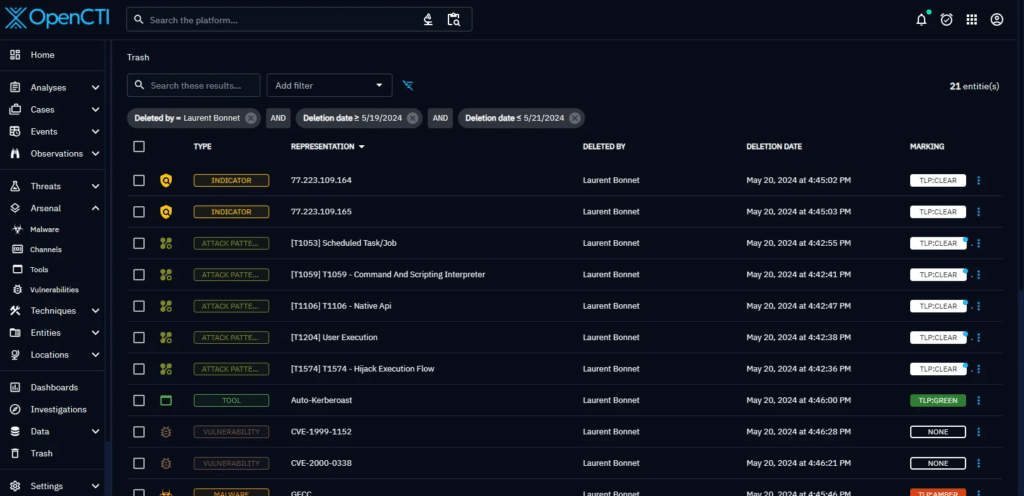Click the microscope icon in search bar
The image size is (1024, 496).
[x=427, y=19]
